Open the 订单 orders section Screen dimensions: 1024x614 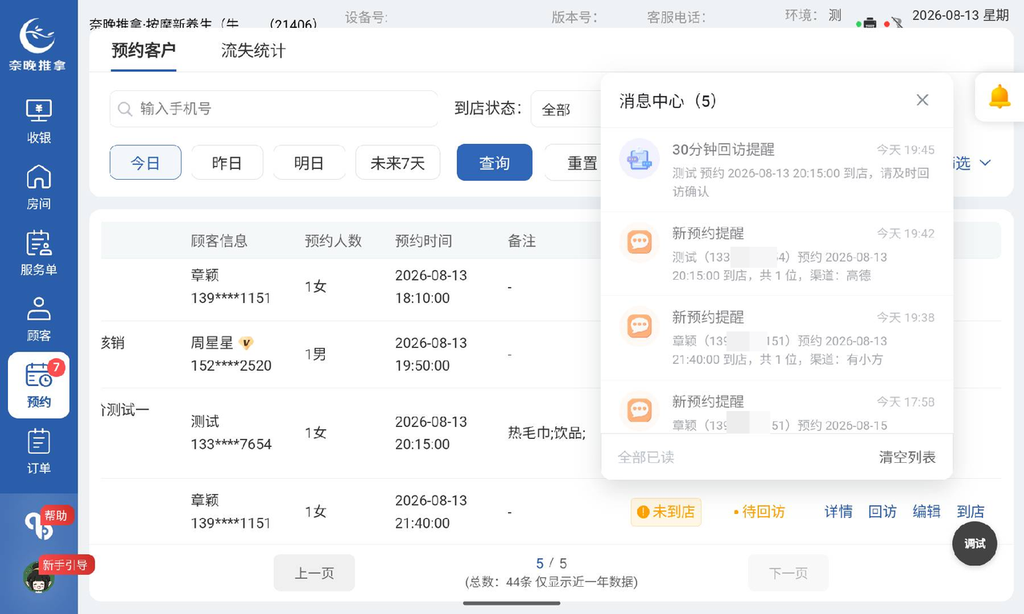point(39,451)
